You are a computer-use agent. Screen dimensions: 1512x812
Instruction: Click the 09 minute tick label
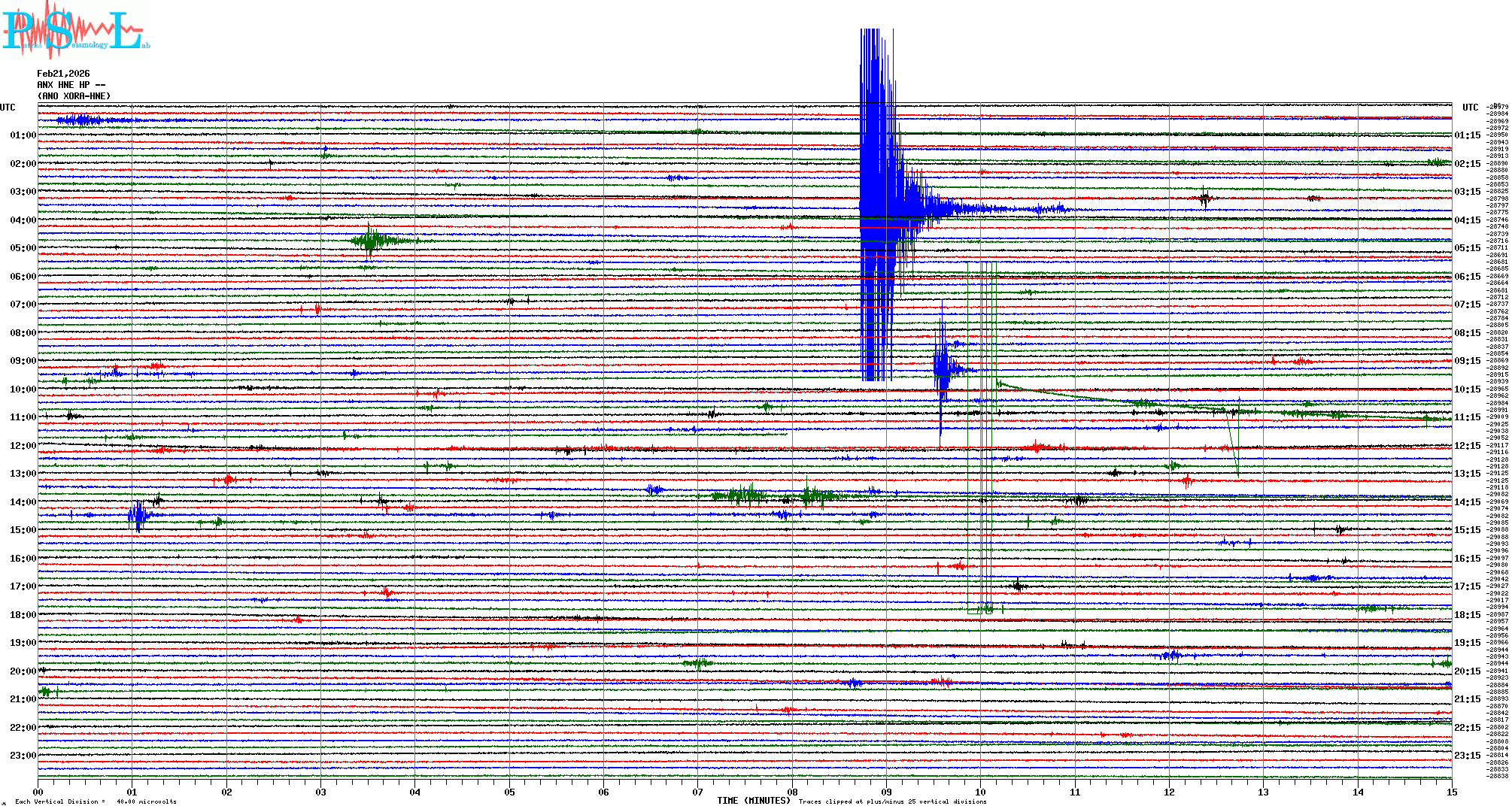[886, 792]
